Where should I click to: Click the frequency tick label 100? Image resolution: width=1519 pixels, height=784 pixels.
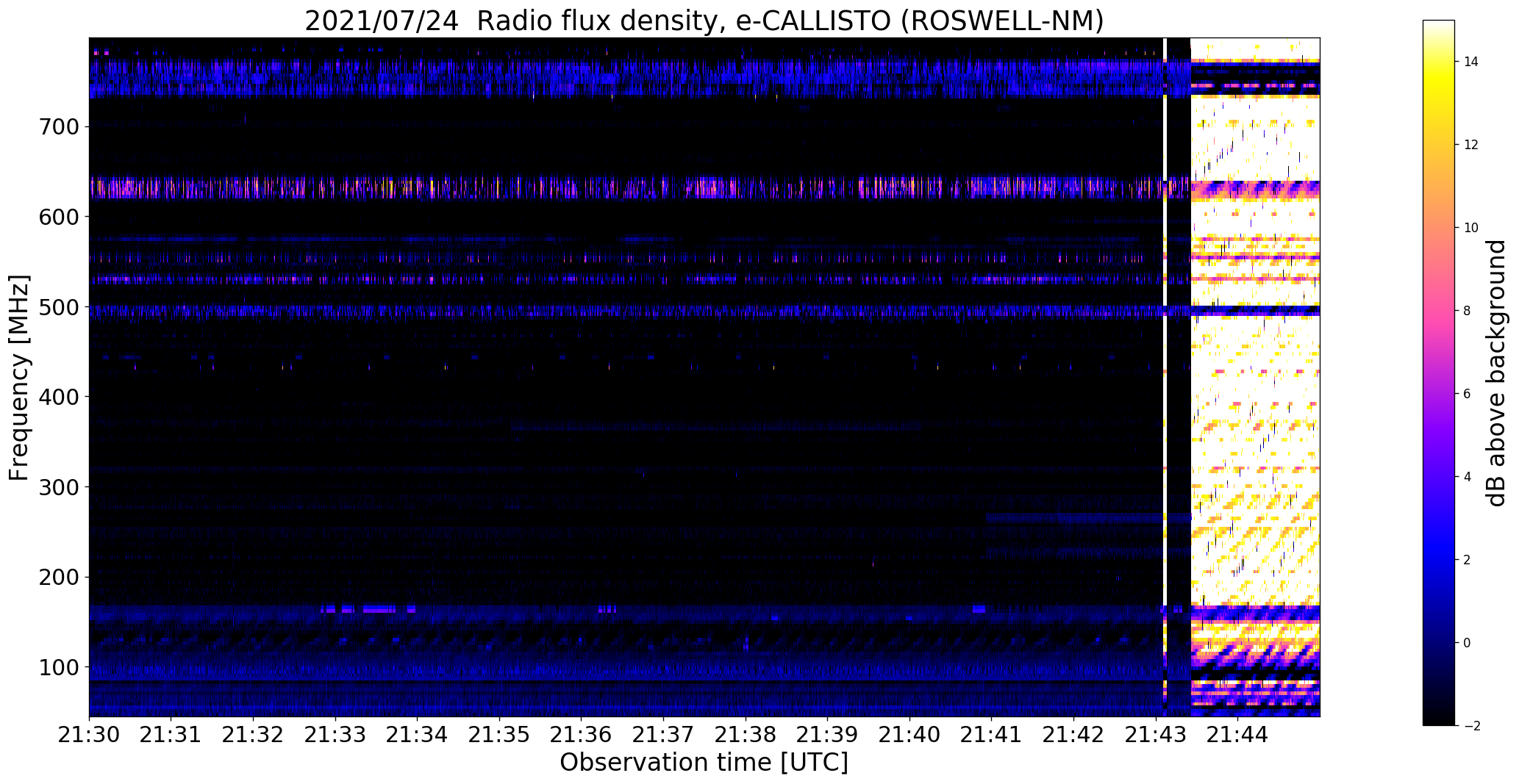57,668
